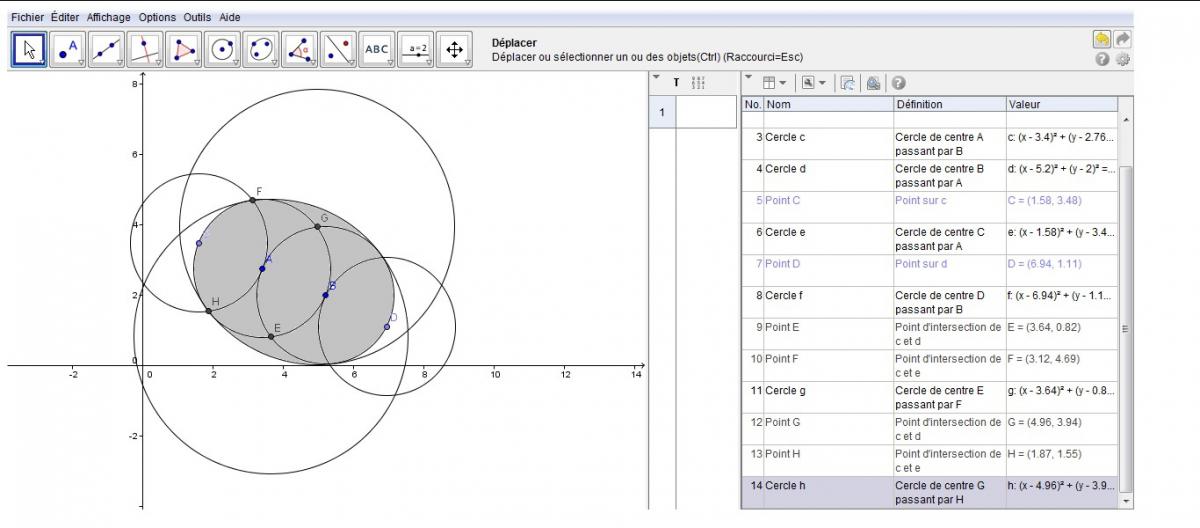Select the Point D row
This screenshot has width=1200, height=528.
click(x=930, y=271)
